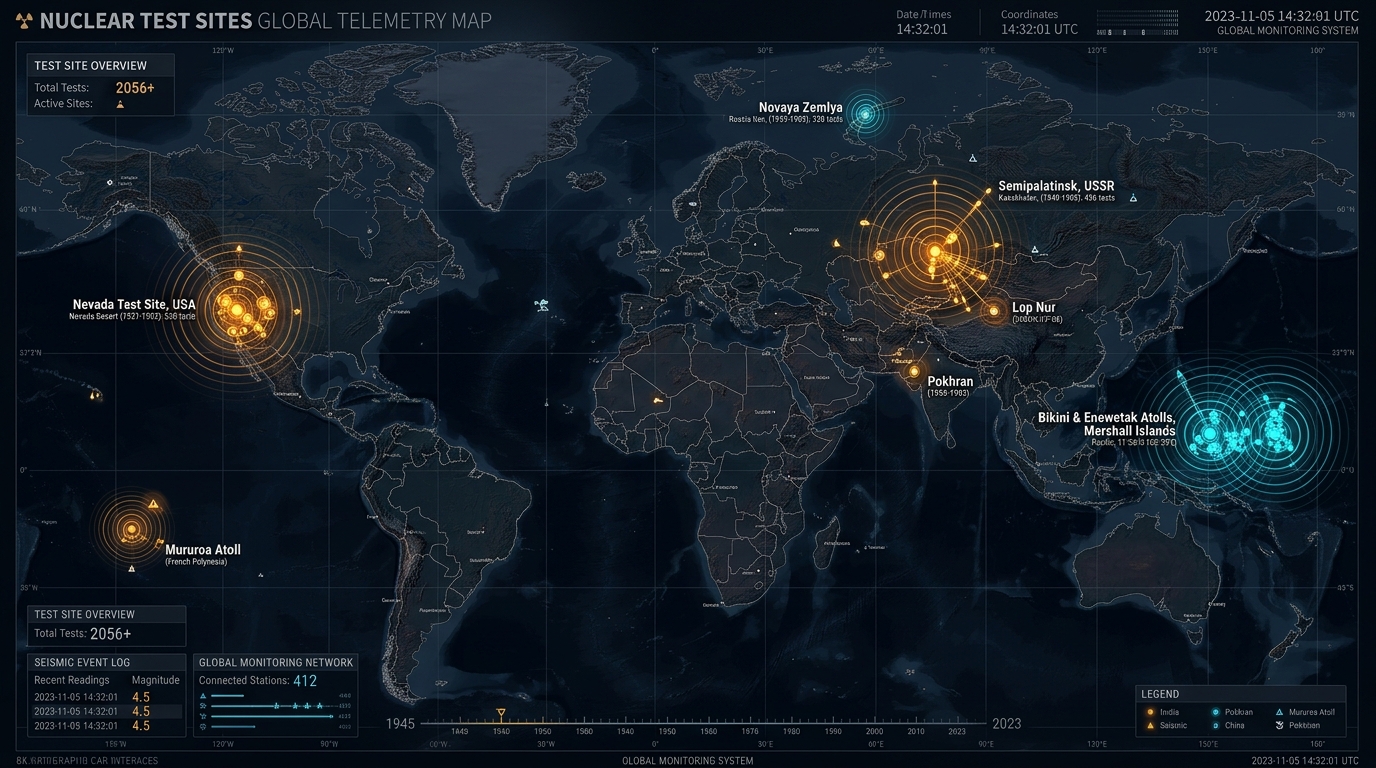This screenshot has height=768, width=1376.
Task: Click the Mururoa Atoll concentric ring marker
Action: [131, 529]
